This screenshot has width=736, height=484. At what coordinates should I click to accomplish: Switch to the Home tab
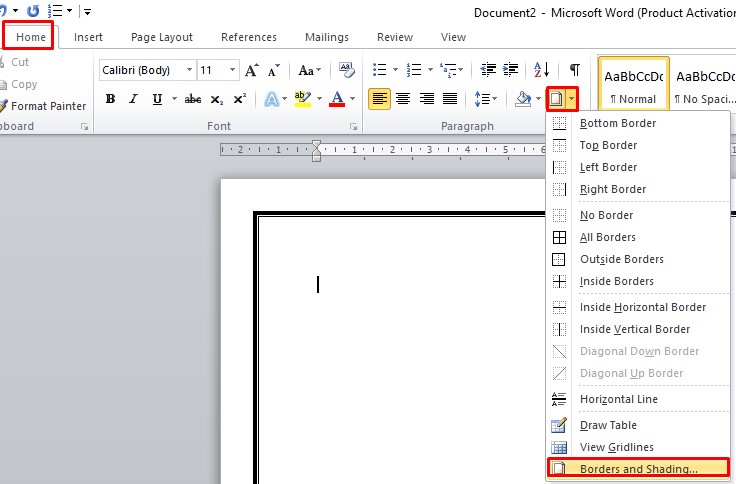31,37
